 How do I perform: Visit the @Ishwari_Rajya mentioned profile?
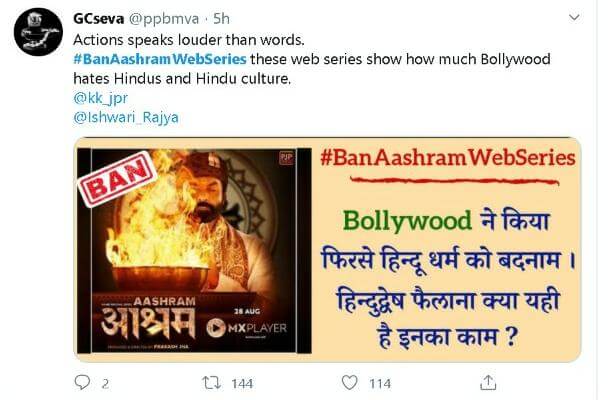pos(126,118)
